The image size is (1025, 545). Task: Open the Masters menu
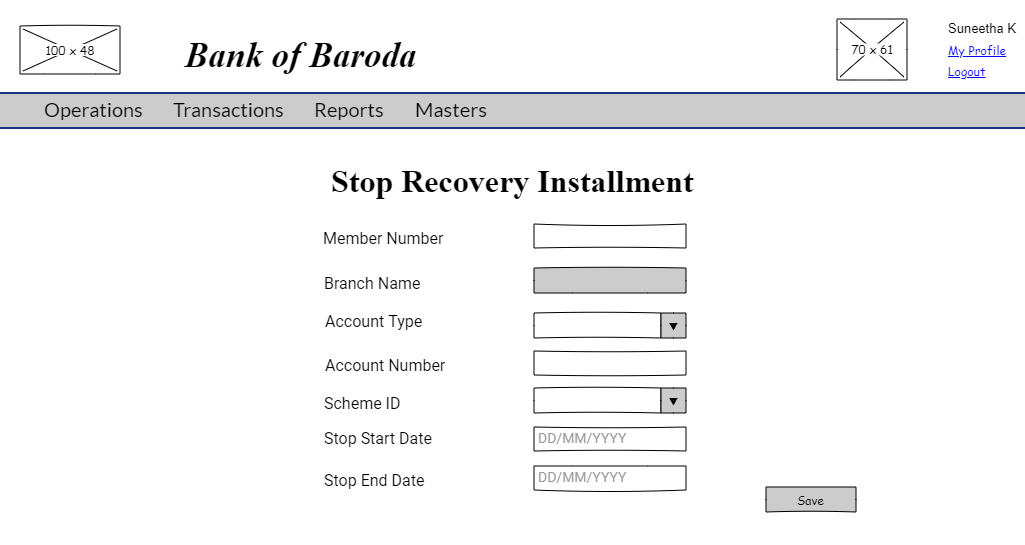pos(451,111)
